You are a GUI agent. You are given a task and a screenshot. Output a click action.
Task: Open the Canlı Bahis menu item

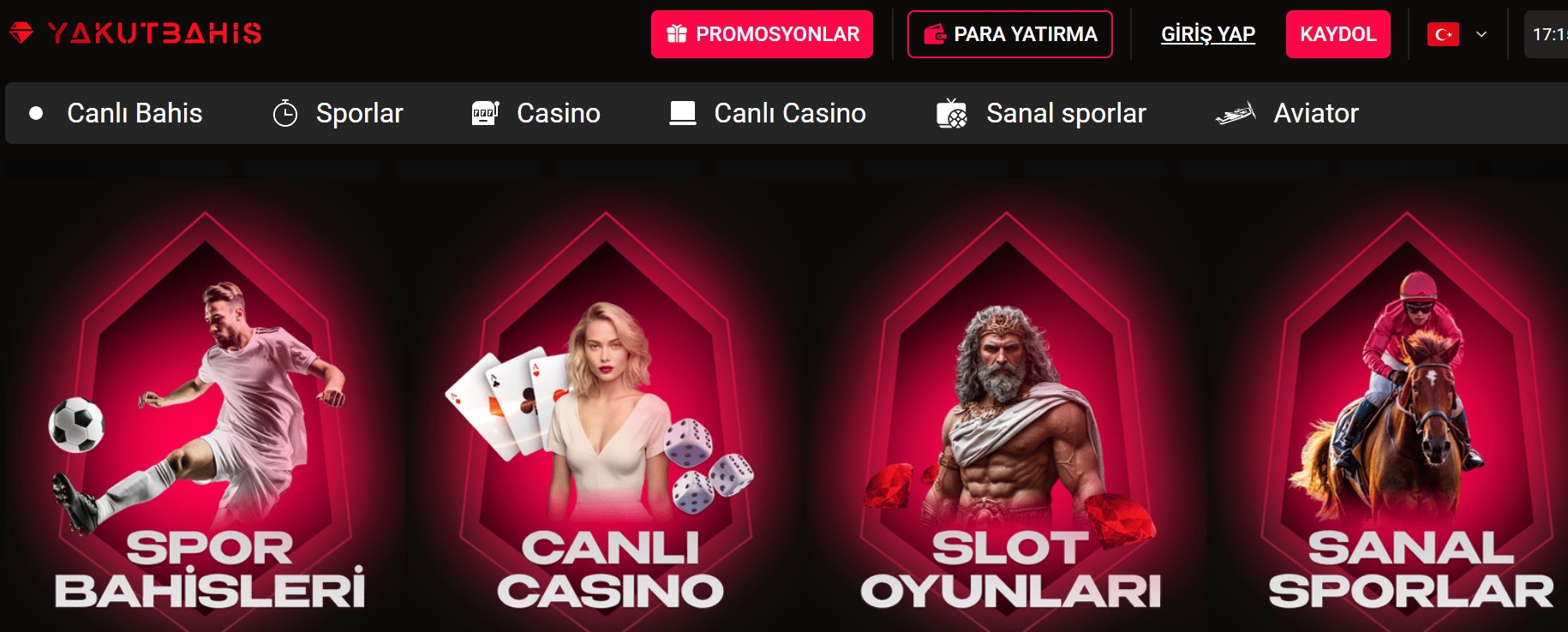click(135, 113)
